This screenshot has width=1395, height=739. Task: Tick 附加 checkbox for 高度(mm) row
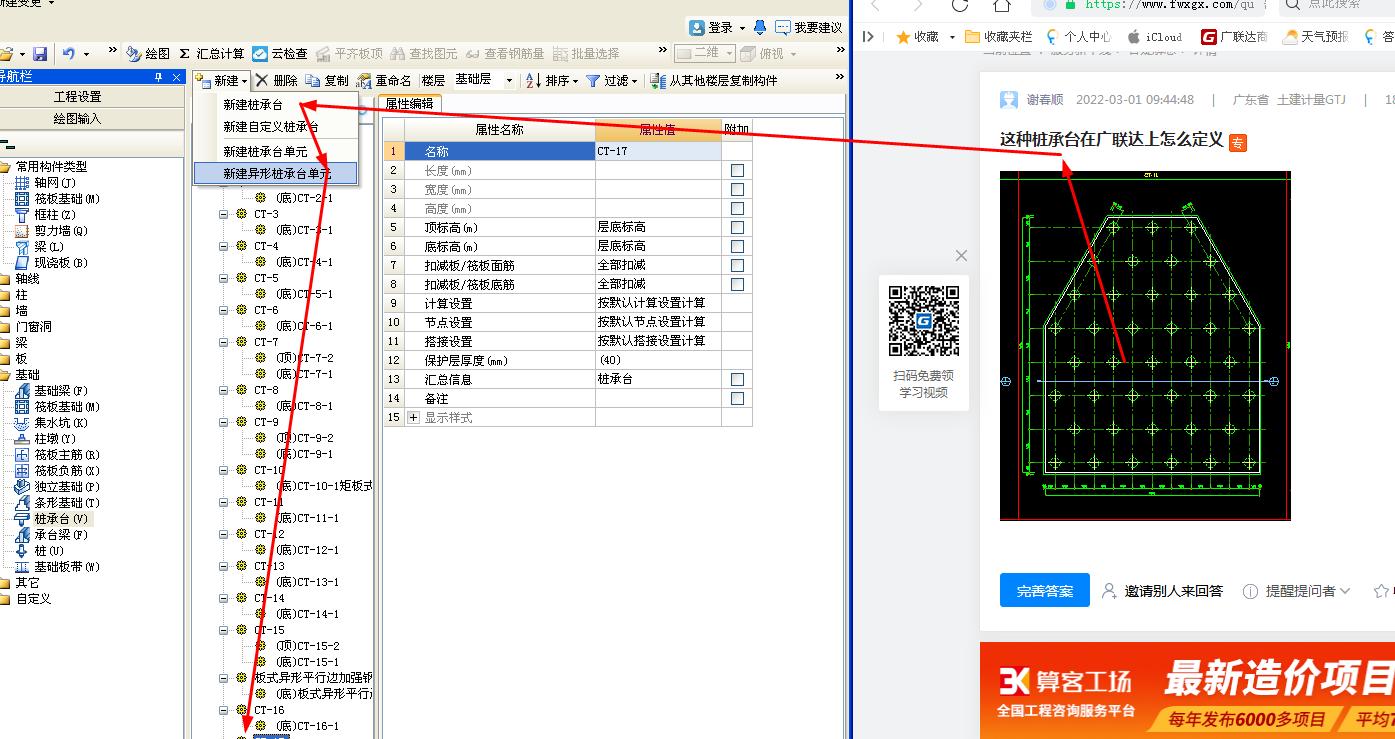pos(737,209)
